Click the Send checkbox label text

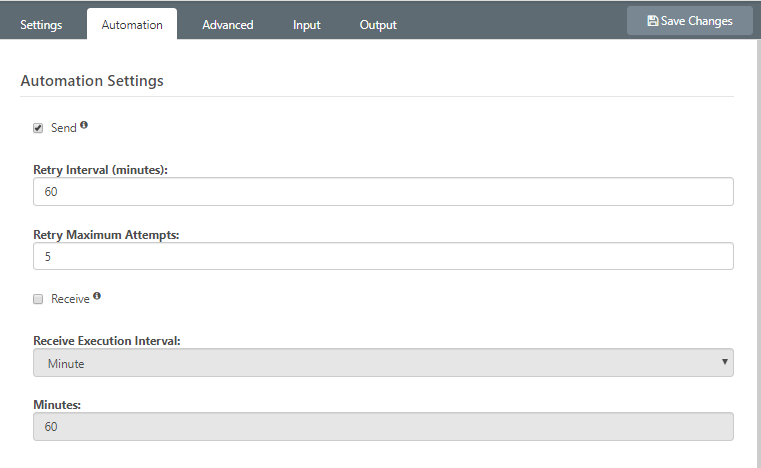pyautogui.click(x=63, y=128)
